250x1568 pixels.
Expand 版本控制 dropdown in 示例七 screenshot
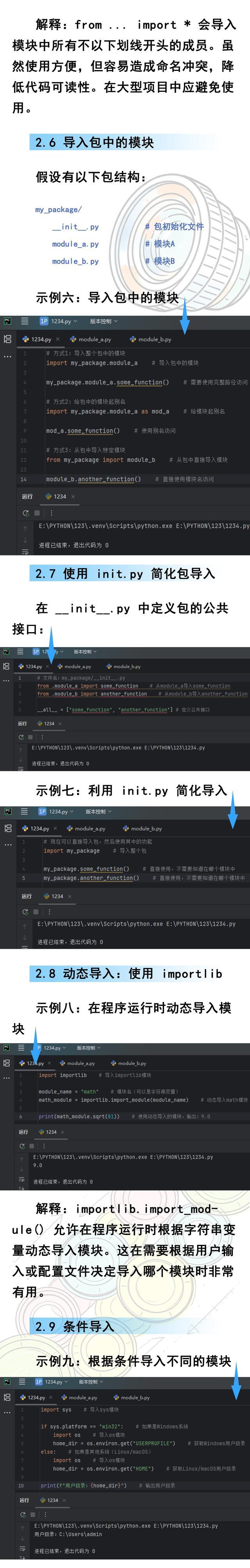98,811
